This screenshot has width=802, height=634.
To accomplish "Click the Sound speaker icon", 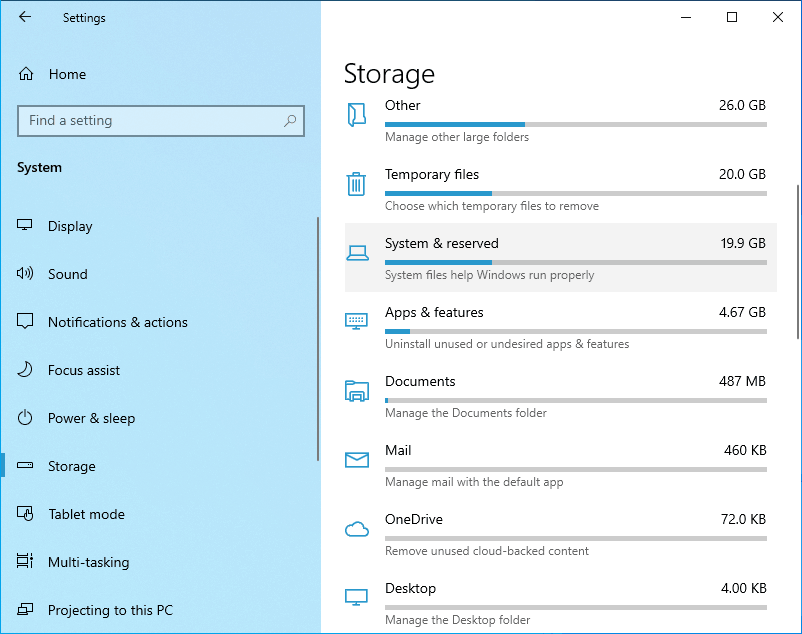I will point(25,273).
